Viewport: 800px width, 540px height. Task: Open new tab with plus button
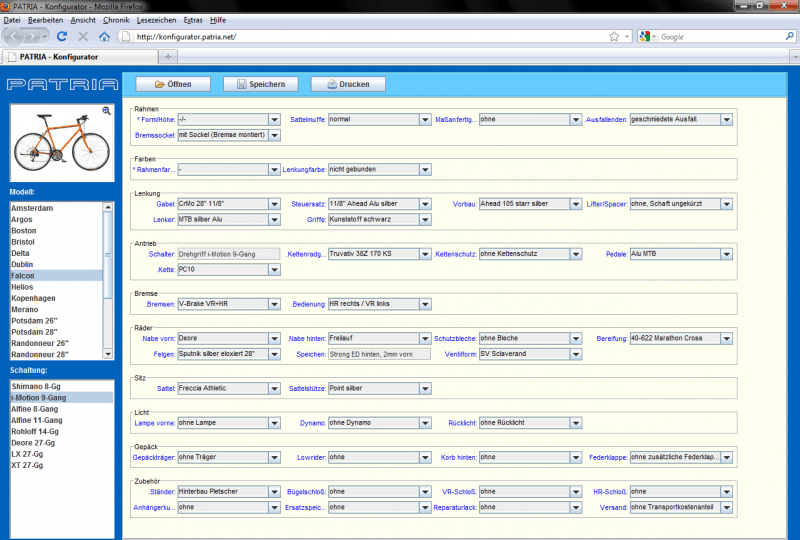(168, 57)
